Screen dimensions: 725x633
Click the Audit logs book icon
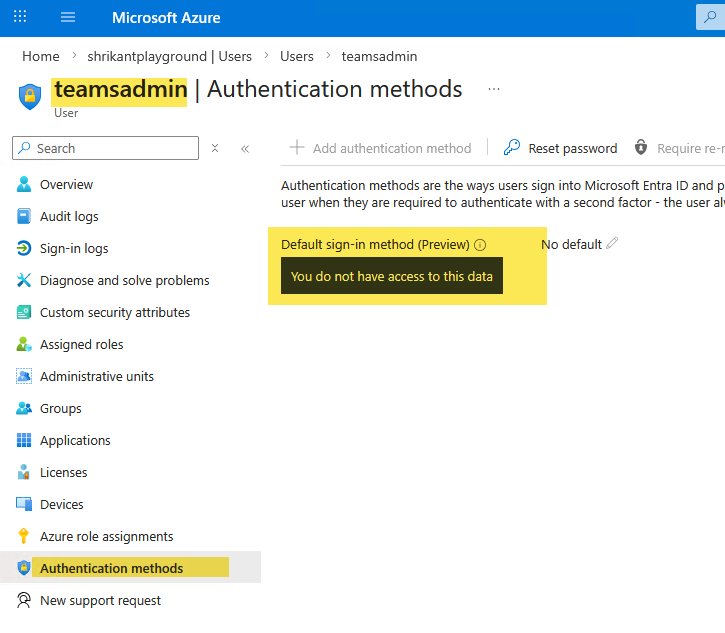tap(24, 216)
